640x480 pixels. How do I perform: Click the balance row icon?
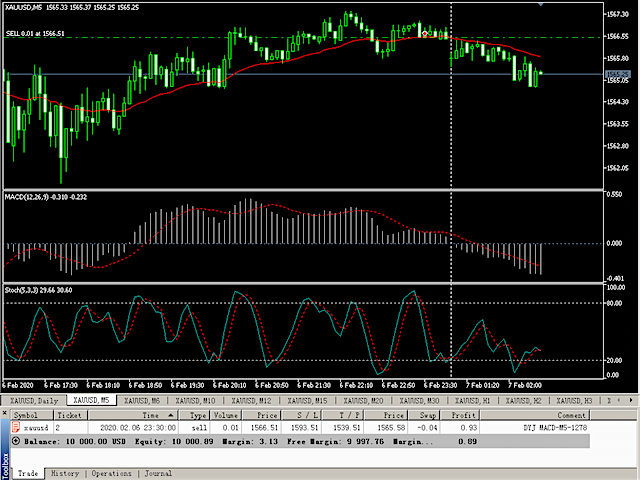16,440
